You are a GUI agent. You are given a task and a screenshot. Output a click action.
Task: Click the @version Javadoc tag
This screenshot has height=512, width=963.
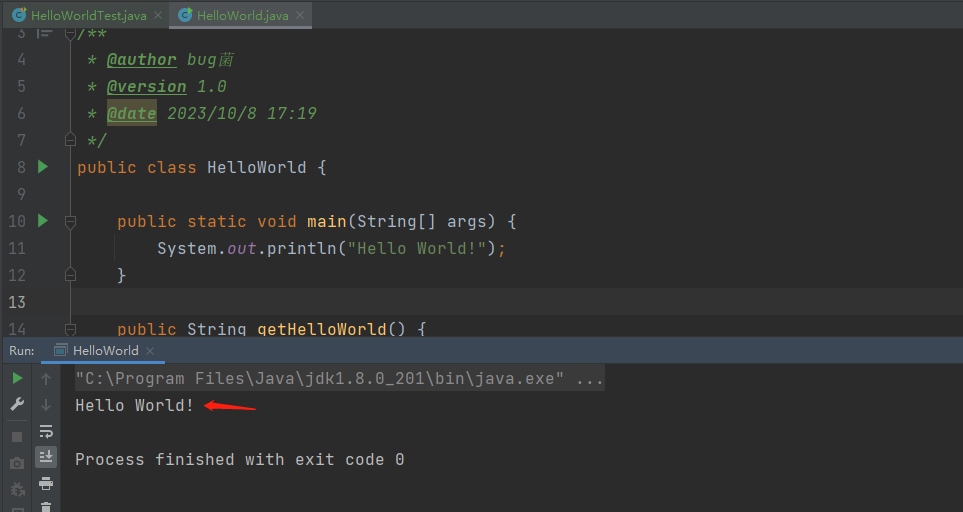click(146, 87)
